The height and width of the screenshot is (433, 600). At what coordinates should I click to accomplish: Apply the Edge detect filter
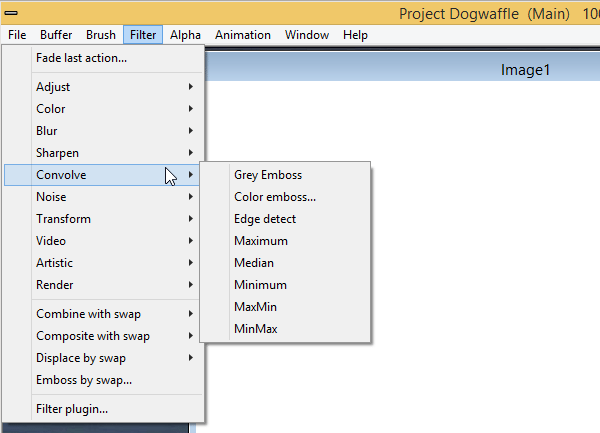285,219
